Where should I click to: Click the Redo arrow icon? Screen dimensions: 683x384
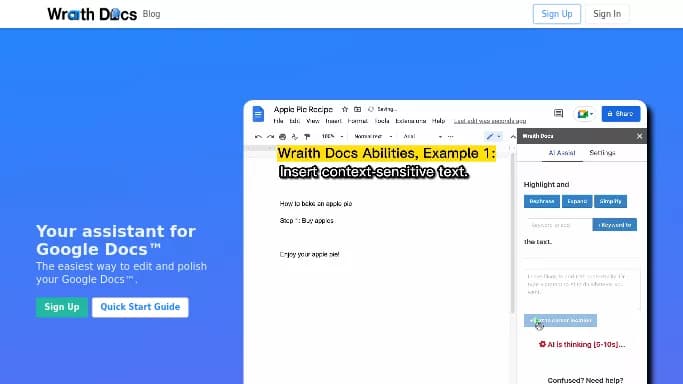point(270,137)
